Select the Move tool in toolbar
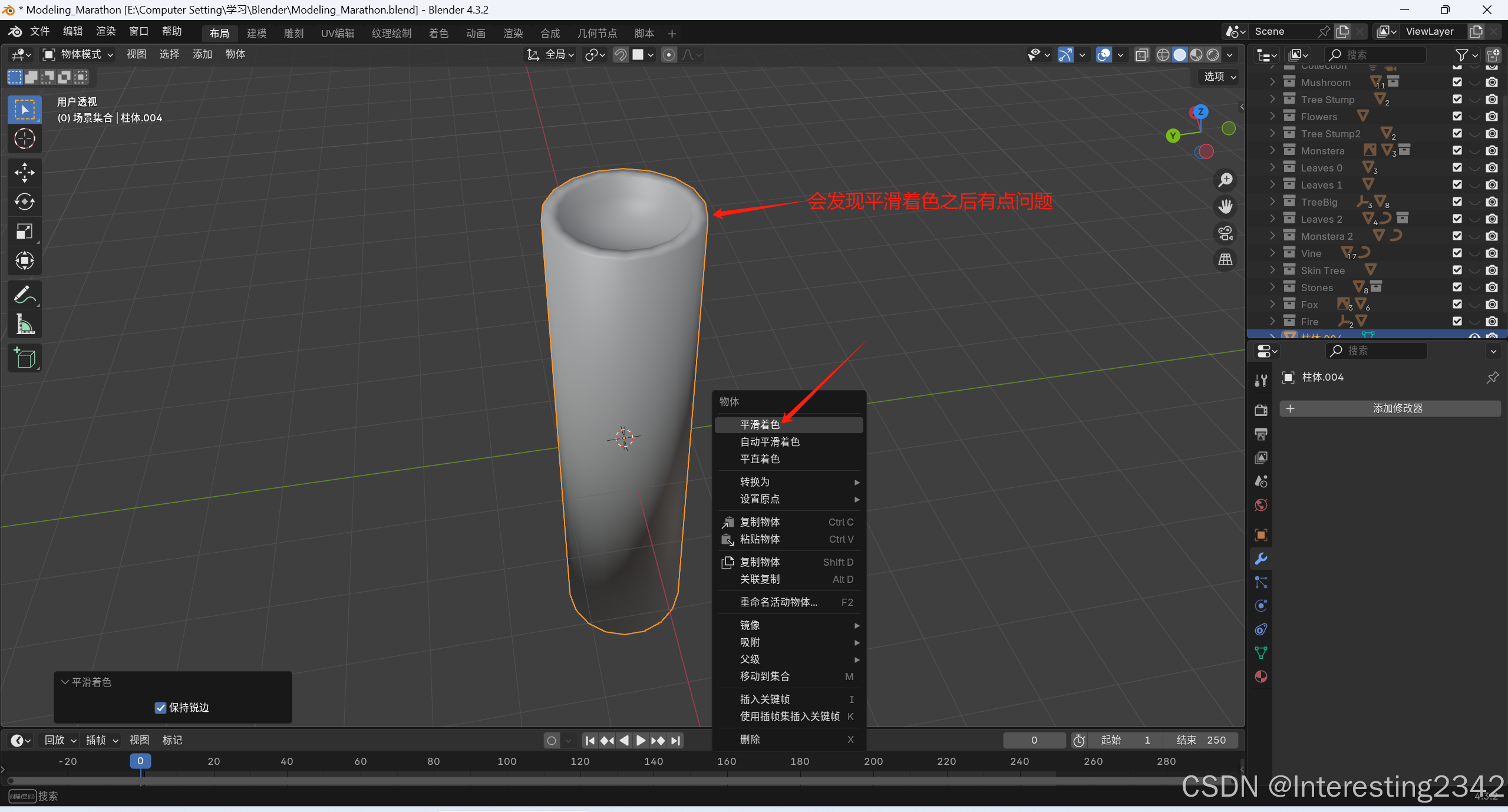 coord(24,173)
